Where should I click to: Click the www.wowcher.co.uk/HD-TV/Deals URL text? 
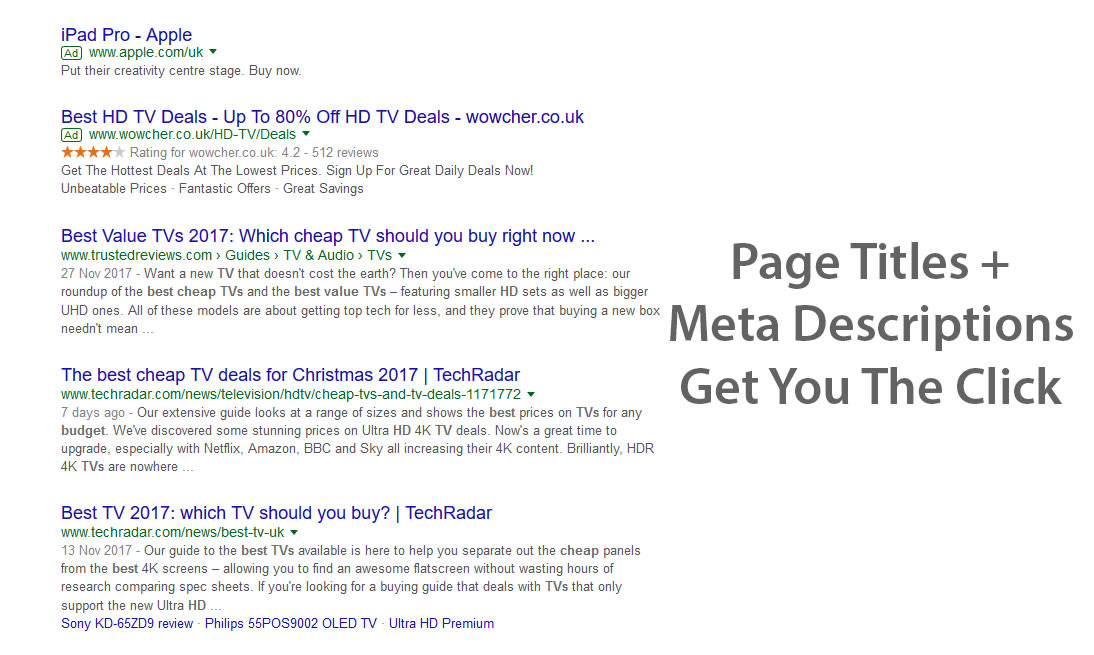pos(193,135)
